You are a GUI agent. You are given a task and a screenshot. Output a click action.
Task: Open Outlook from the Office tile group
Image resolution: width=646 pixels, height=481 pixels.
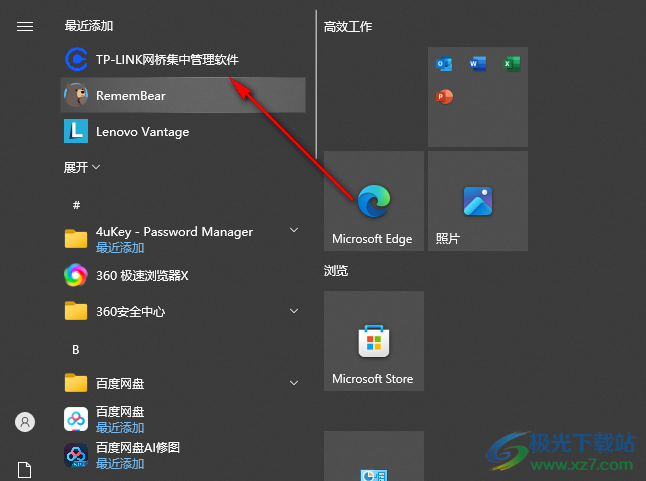(444, 64)
